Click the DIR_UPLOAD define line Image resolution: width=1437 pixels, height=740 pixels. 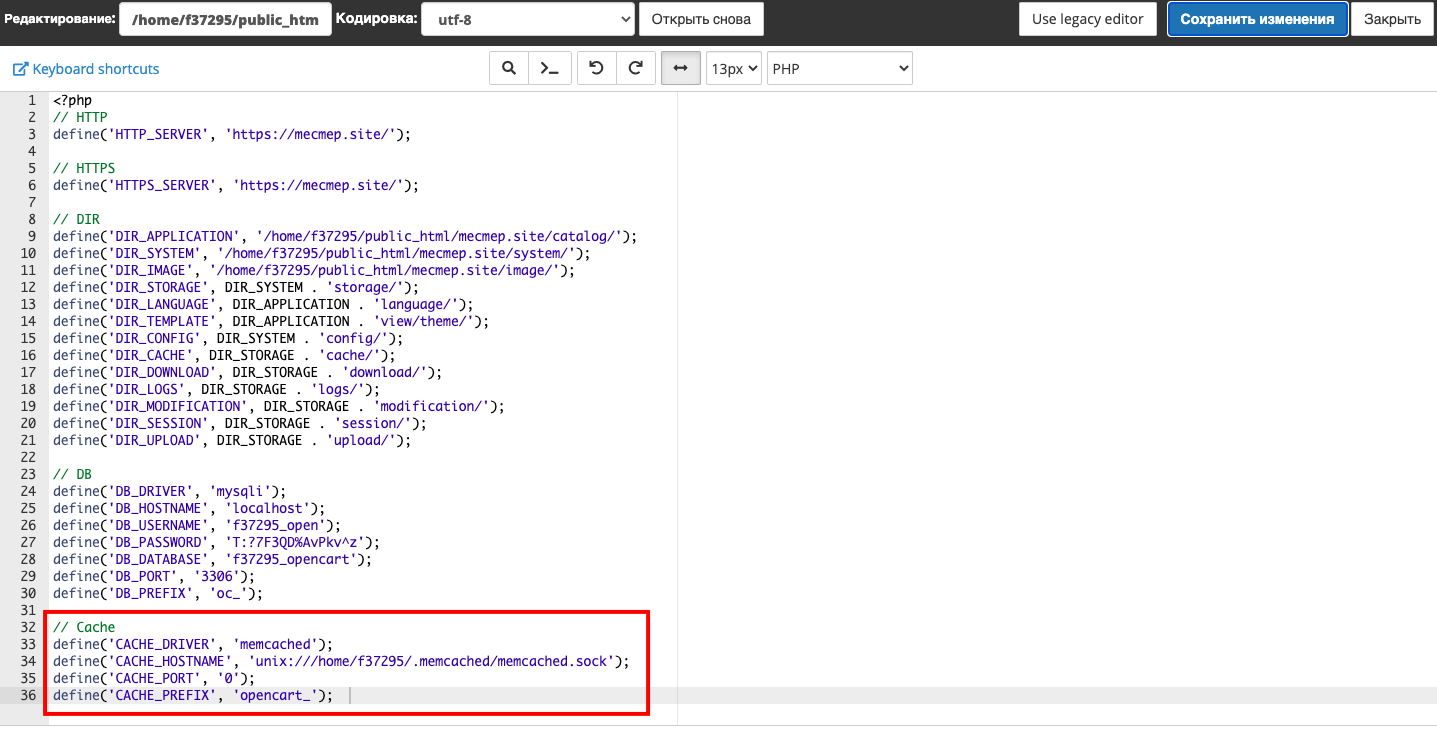click(x=232, y=440)
